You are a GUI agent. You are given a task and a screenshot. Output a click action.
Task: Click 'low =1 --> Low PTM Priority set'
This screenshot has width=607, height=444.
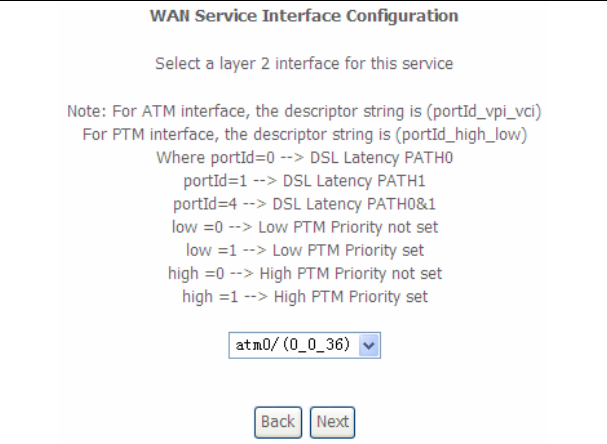(305, 250)
